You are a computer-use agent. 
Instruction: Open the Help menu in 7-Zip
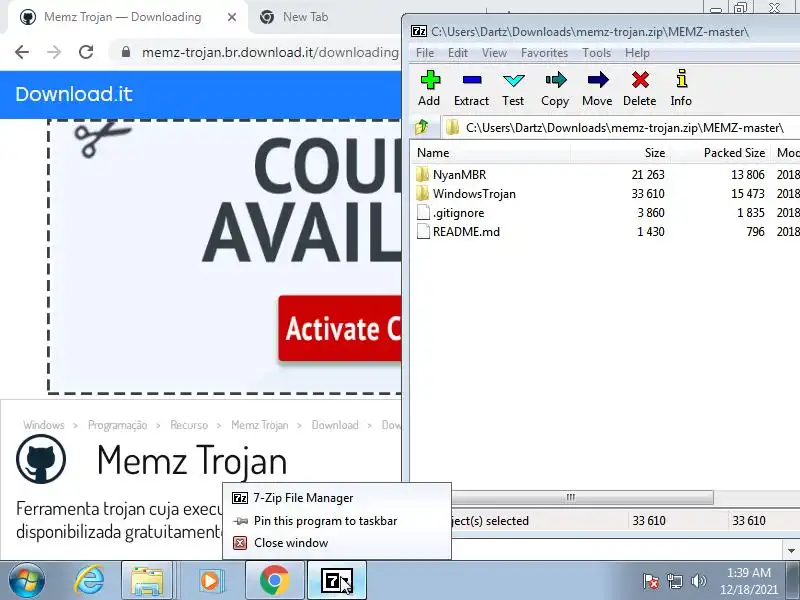pyautogui.click(x=637, y=53)
